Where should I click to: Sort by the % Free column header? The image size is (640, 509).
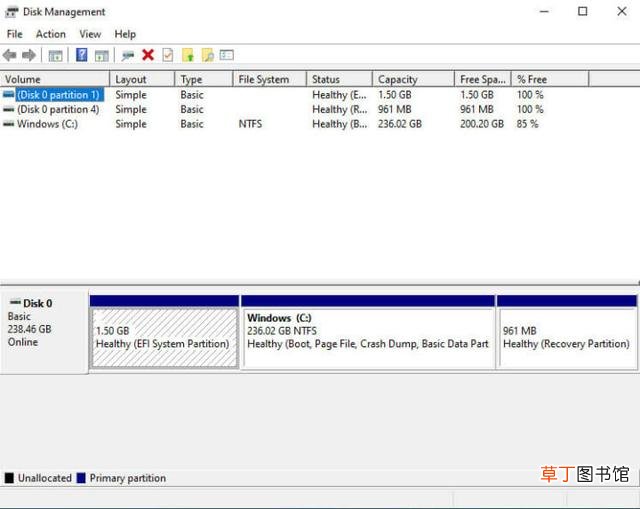(x=550, y=79)
